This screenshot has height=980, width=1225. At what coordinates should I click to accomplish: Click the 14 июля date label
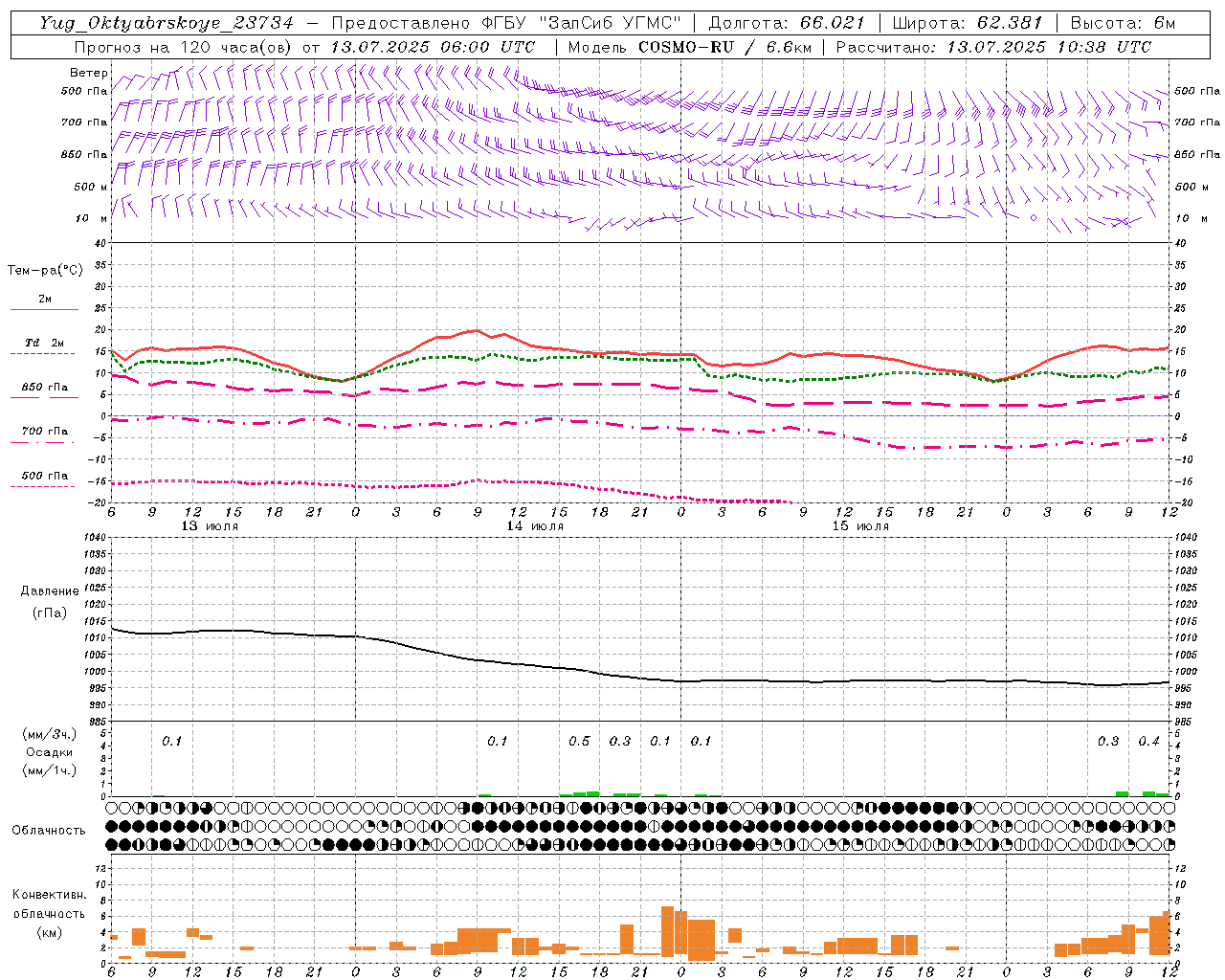point(535,526)
